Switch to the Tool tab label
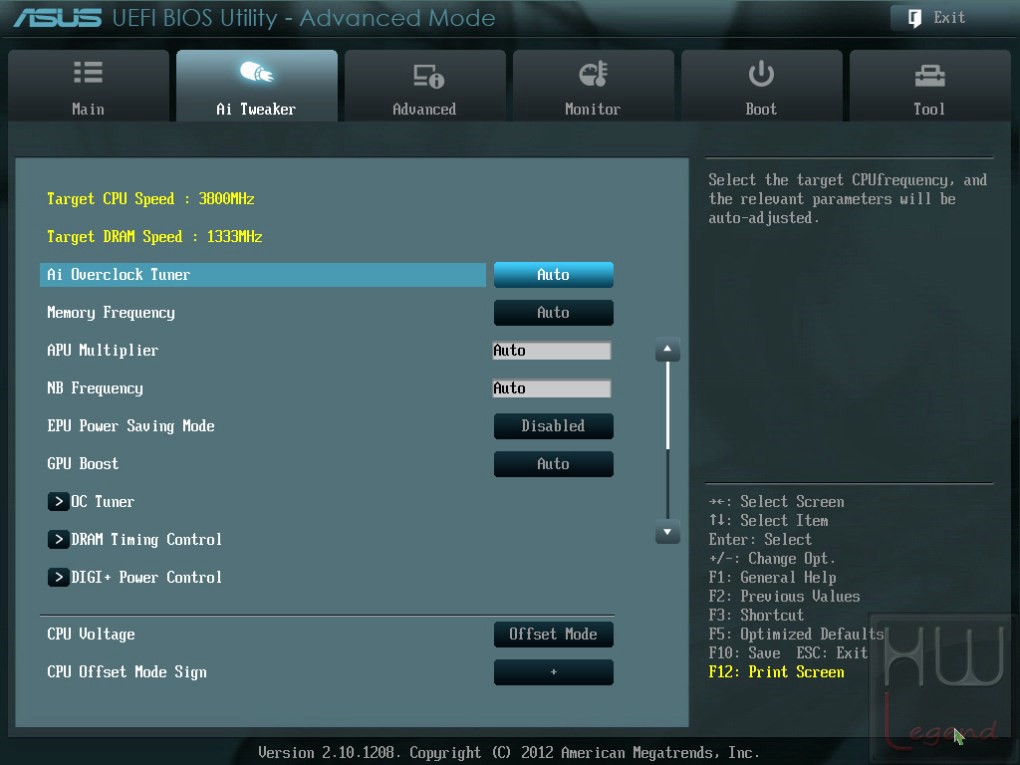 point(929,109)
